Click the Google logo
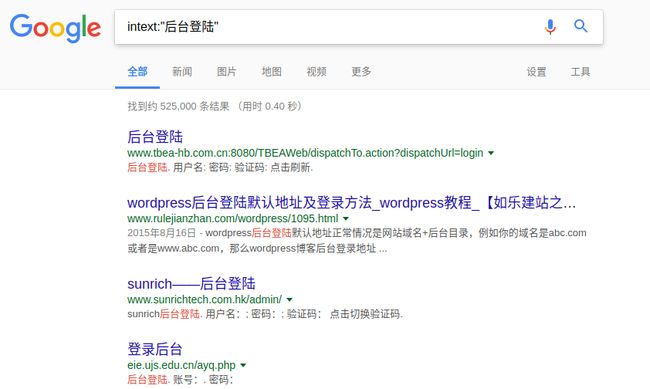Viewport: 650px width, 389px height. coord(55,28)
